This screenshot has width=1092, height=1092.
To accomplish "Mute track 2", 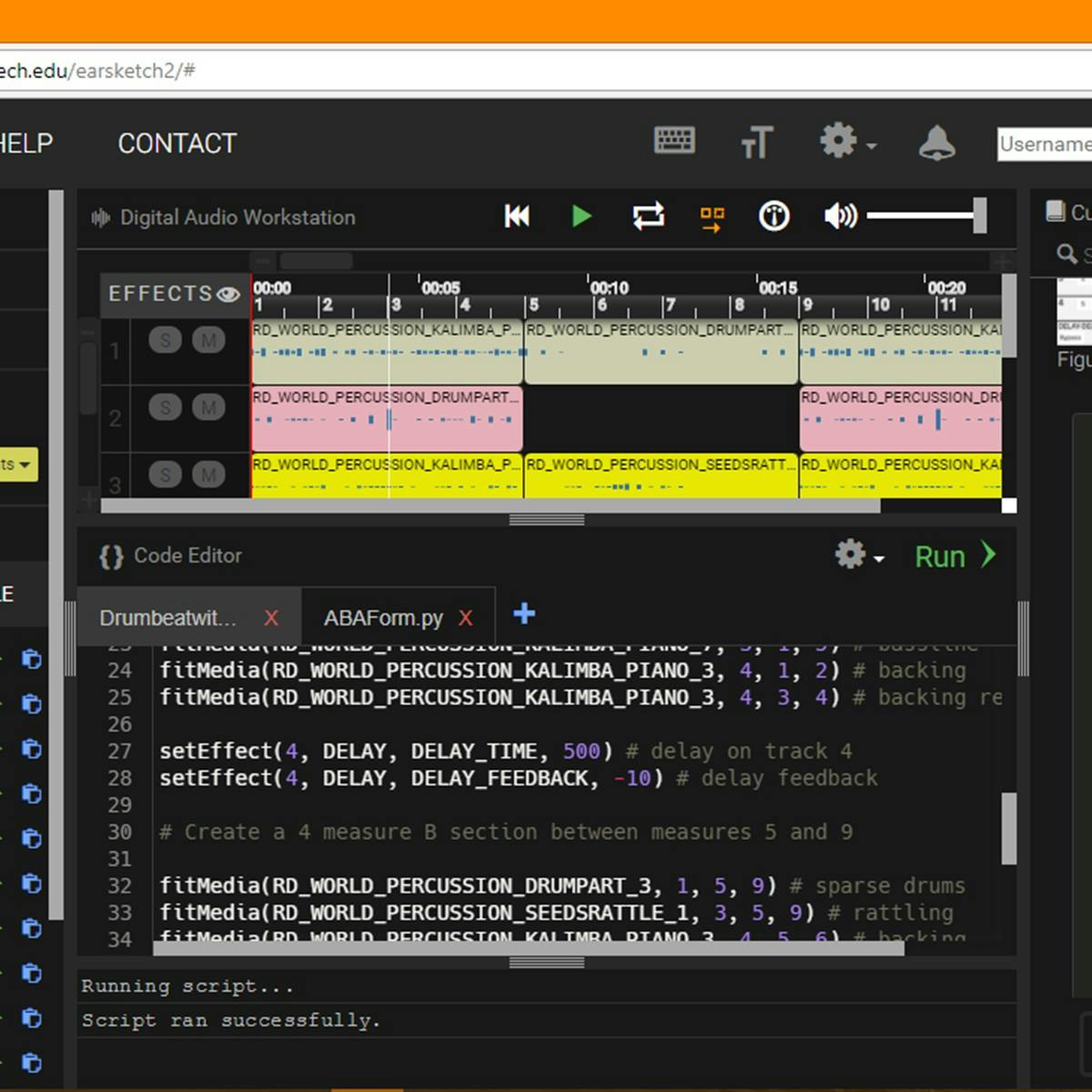I will click(x=208, y=408).
